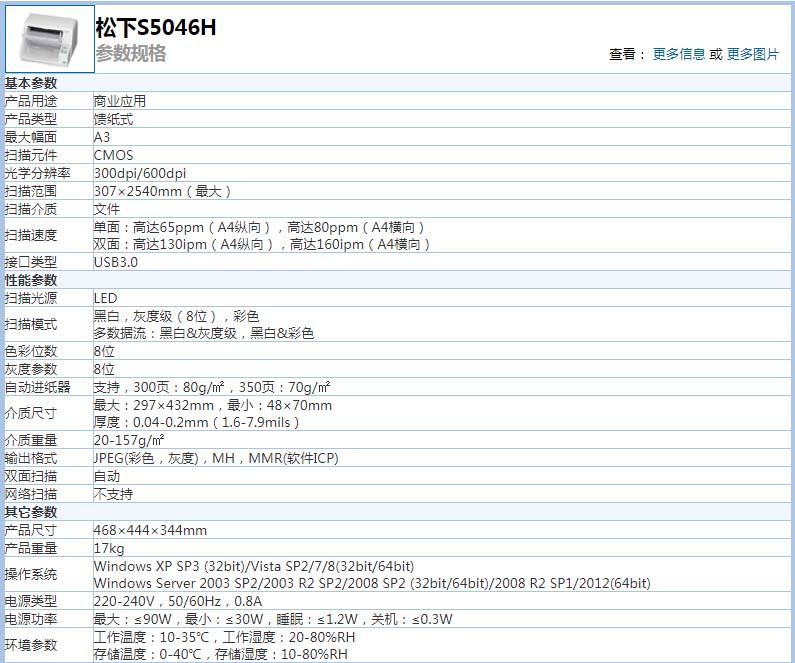This screenshot has width=795, height=663.
Task: Click the 黑白，灰度级（8位），彩色 scan mode line
Action: tap(176, 316)
